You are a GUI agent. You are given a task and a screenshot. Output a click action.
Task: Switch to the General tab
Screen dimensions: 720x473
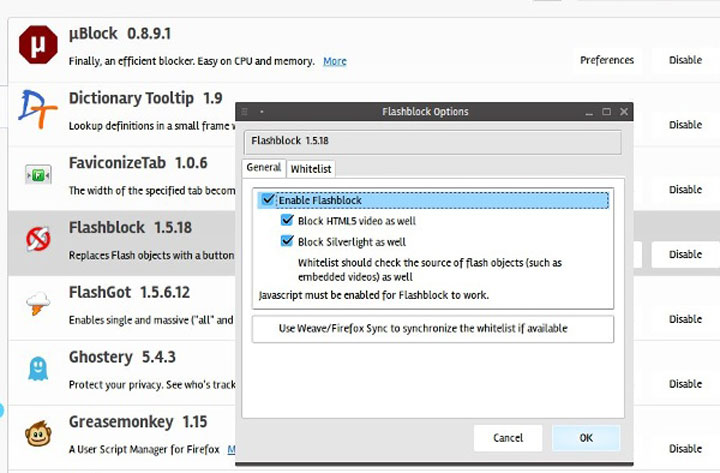(264, 168)
